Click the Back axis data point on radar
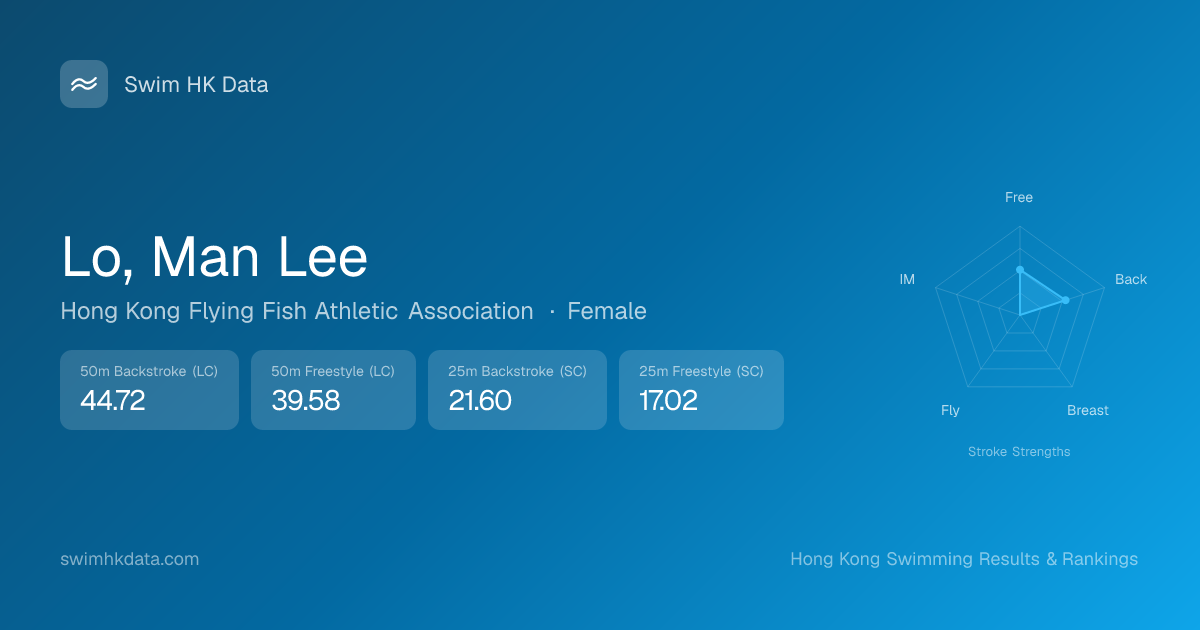This screenshot has width=1200, height=630. 1066,300
